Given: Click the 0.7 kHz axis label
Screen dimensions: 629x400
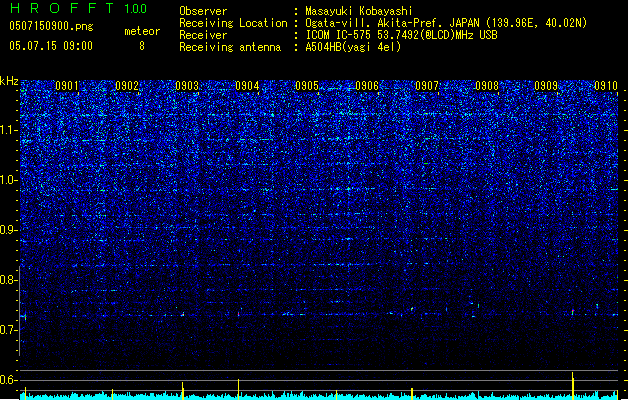Looking at the screenshot, I should [9, 330].
